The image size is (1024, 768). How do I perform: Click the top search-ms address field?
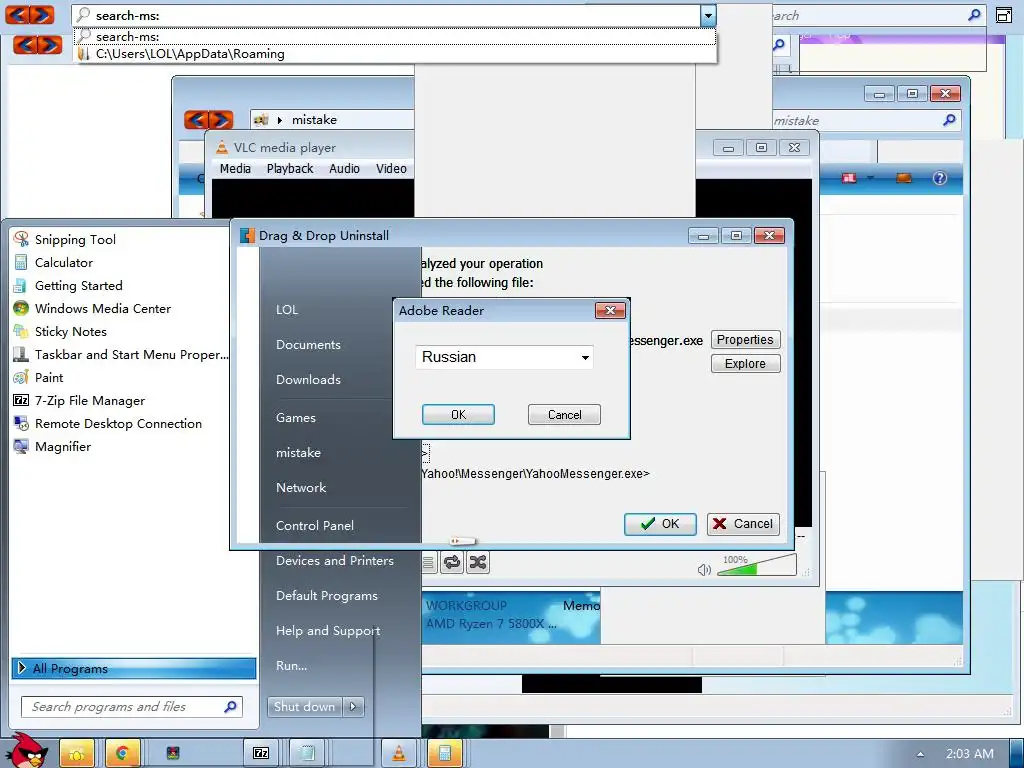[x=385, y=16]
